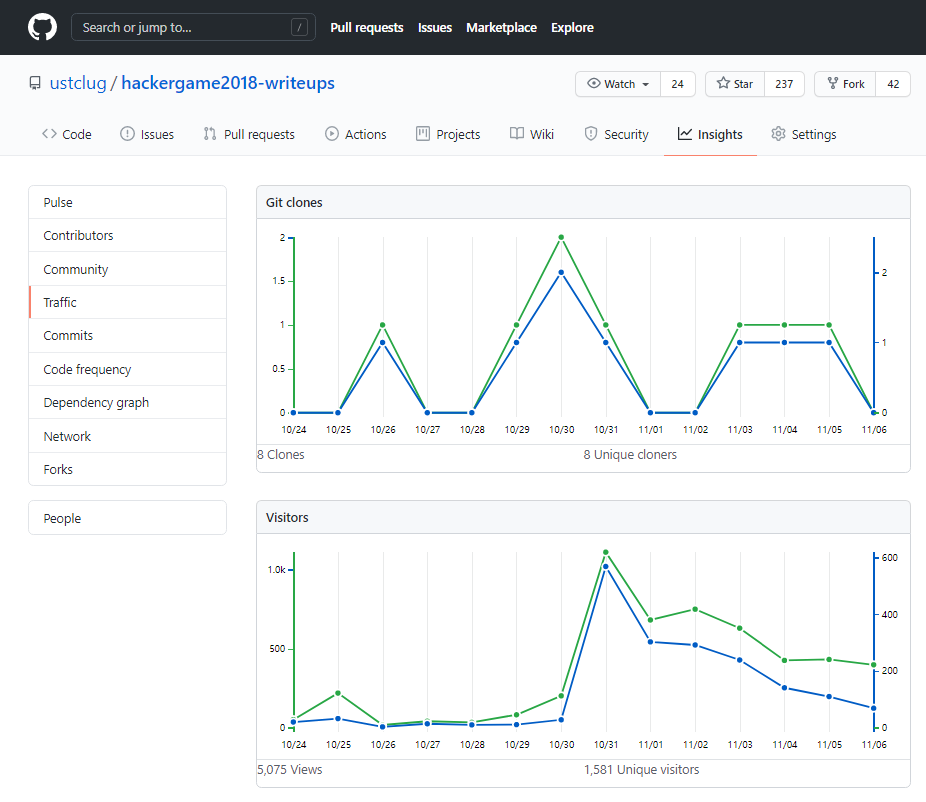926x802 pixels.
Task: Click the Wiki tab book icon
Action: pyautogui.click(x=517, y=134)
